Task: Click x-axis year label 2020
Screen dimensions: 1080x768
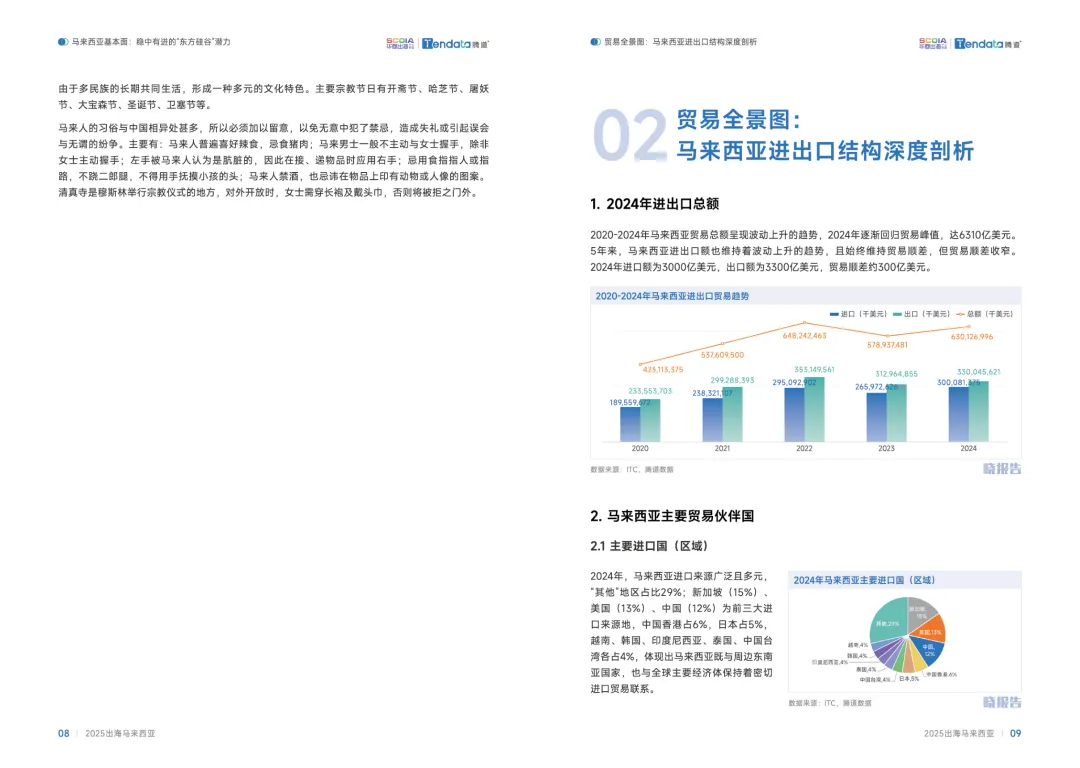Action: 640,448
